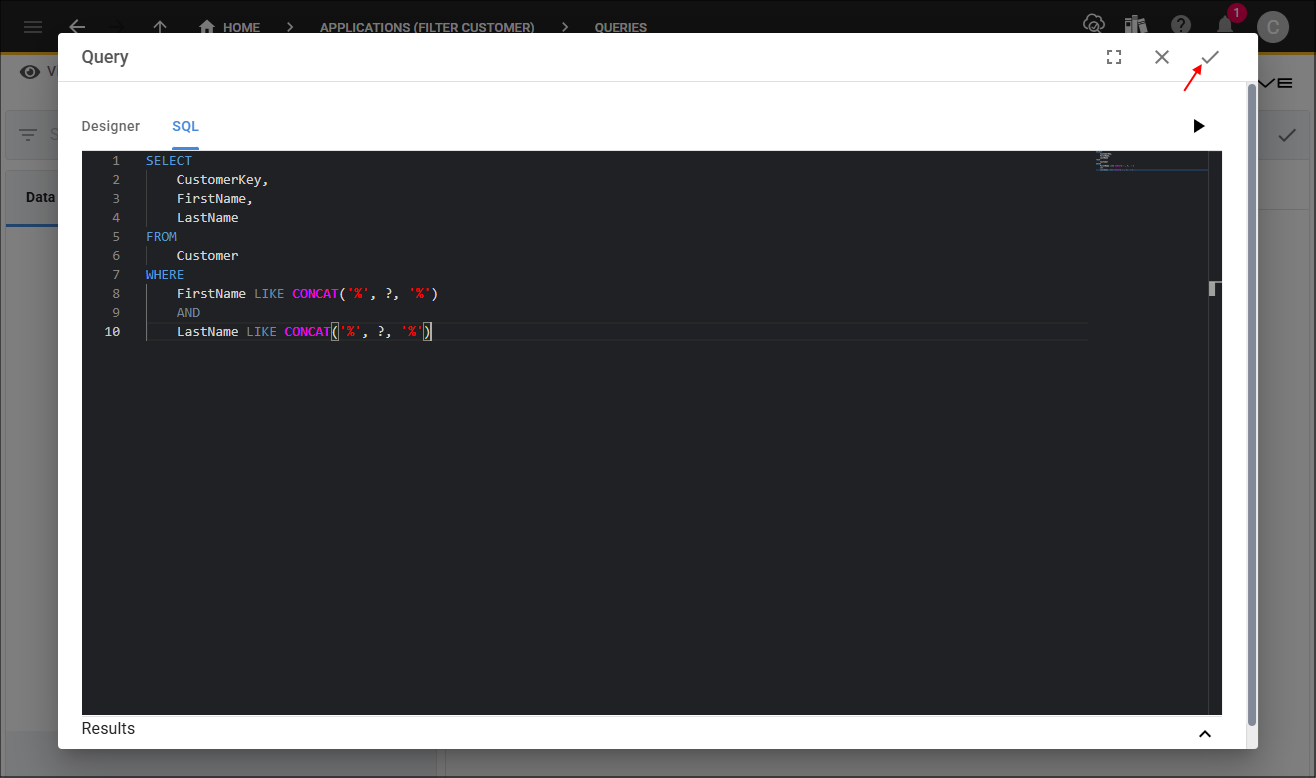Expand the Query dialog to fullscreen

click(x=1114, y=58)
